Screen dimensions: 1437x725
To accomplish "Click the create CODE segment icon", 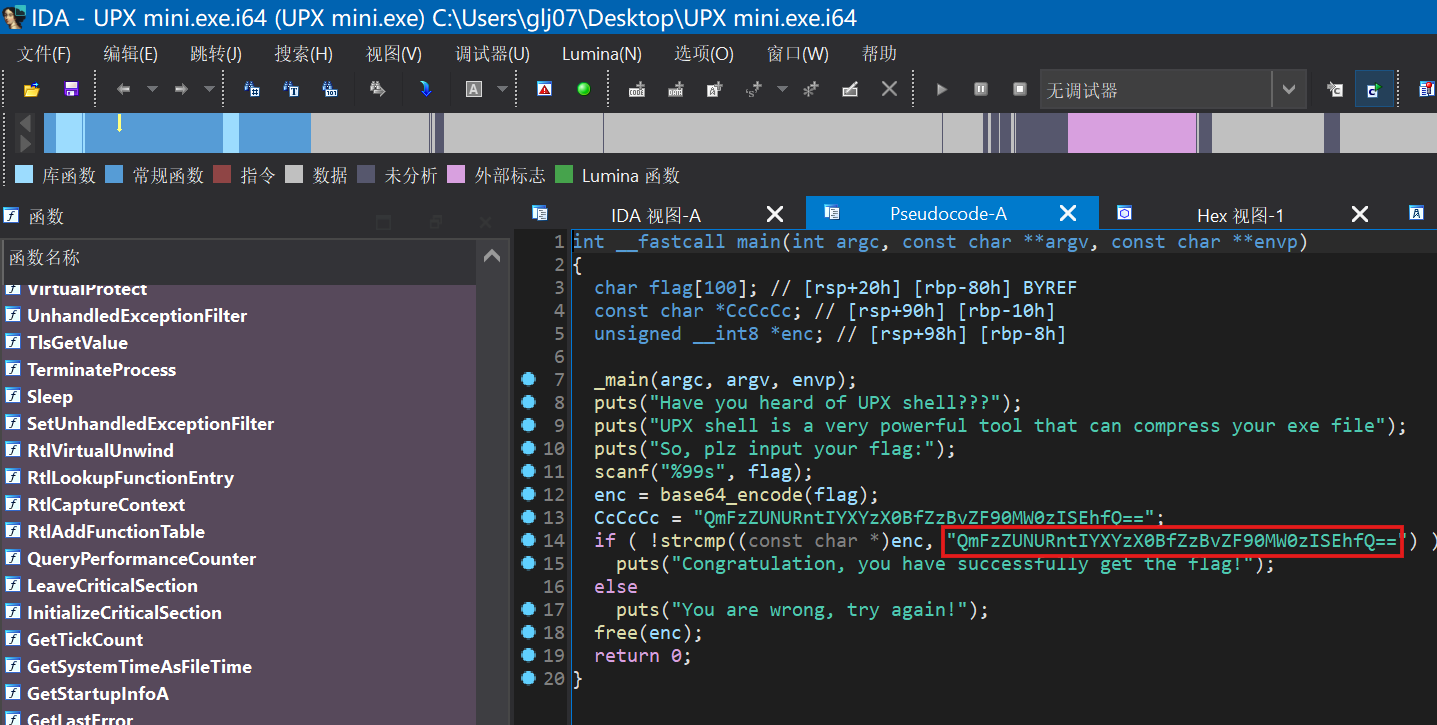I will [636, 90].
